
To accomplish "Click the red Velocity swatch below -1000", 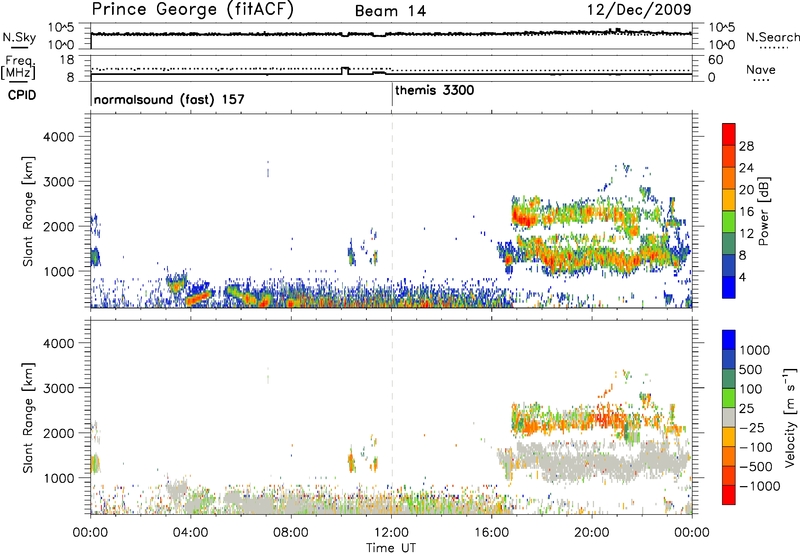I will point(729,495).
